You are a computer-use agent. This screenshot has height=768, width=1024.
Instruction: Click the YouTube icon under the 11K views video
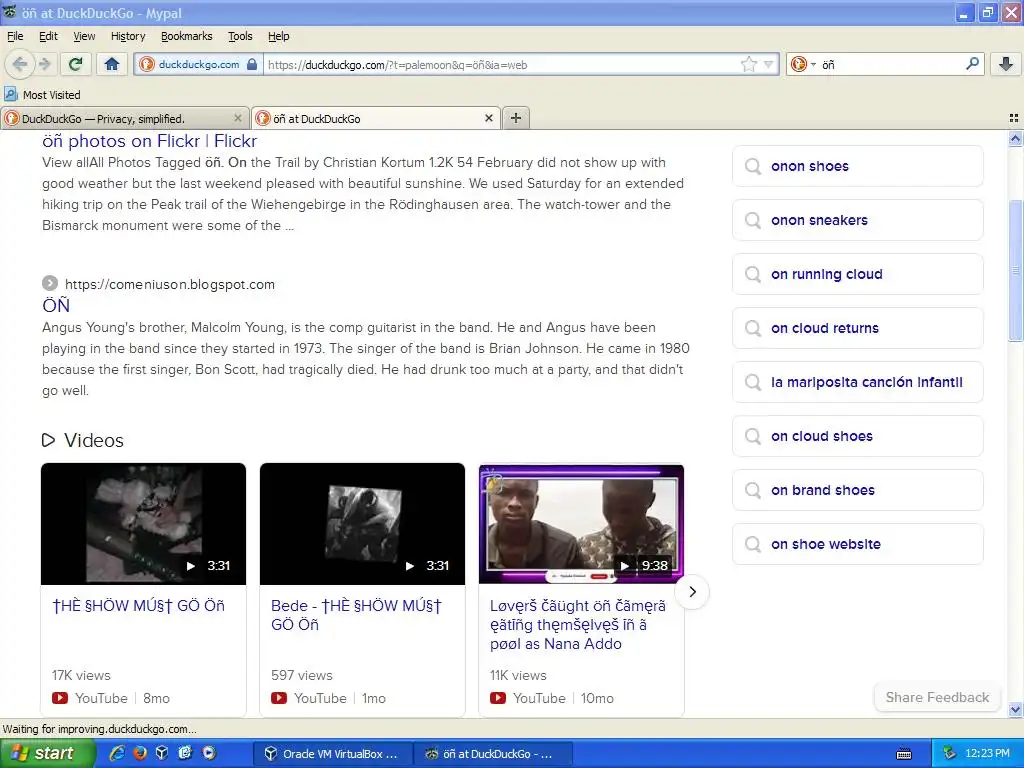[498, 698]
